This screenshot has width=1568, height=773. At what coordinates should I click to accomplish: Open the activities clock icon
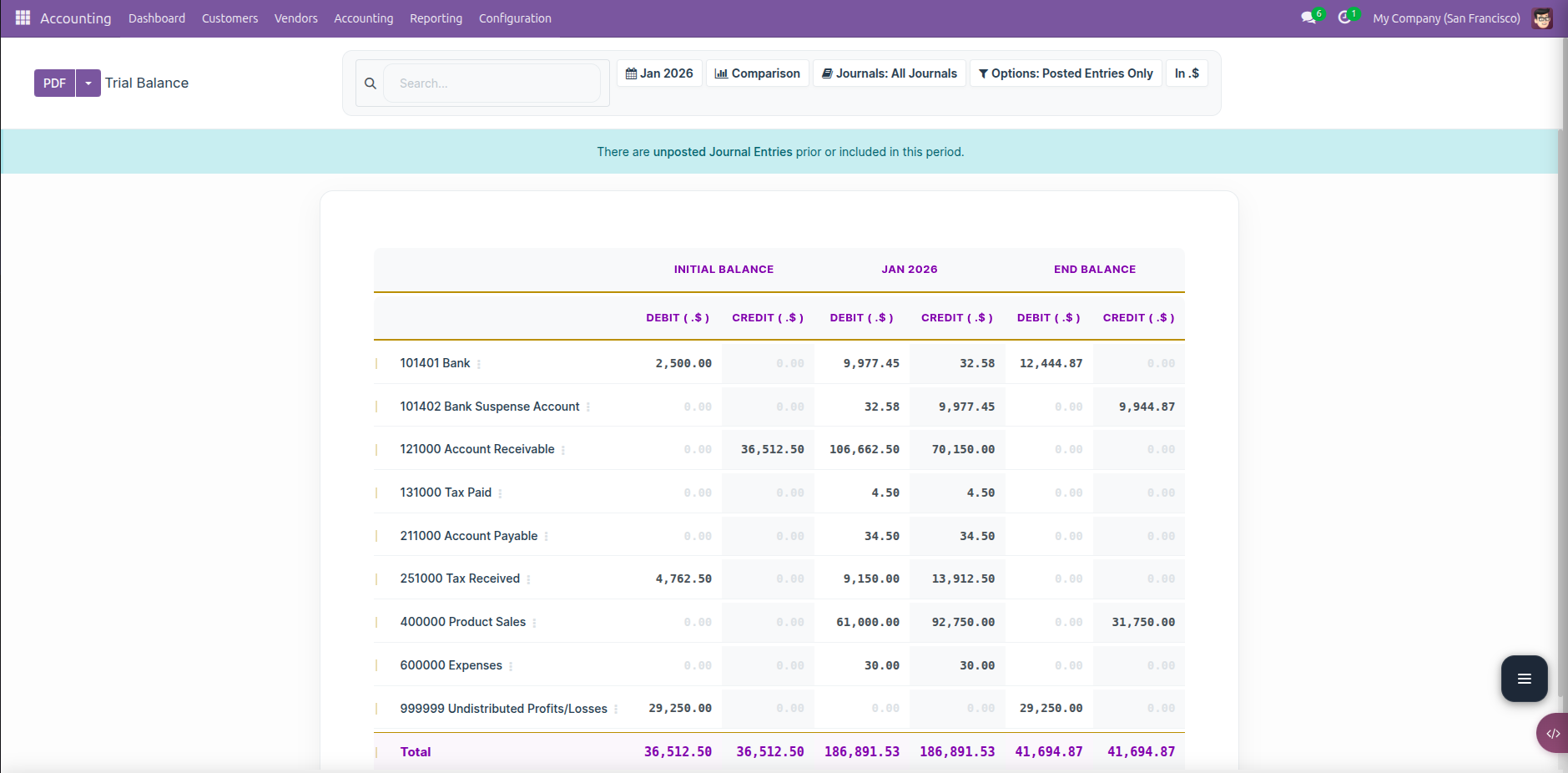(1344, 18)
